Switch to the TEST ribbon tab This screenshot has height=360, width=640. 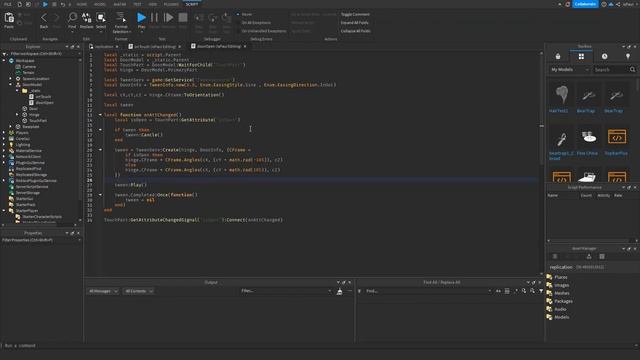click(137, 4)
